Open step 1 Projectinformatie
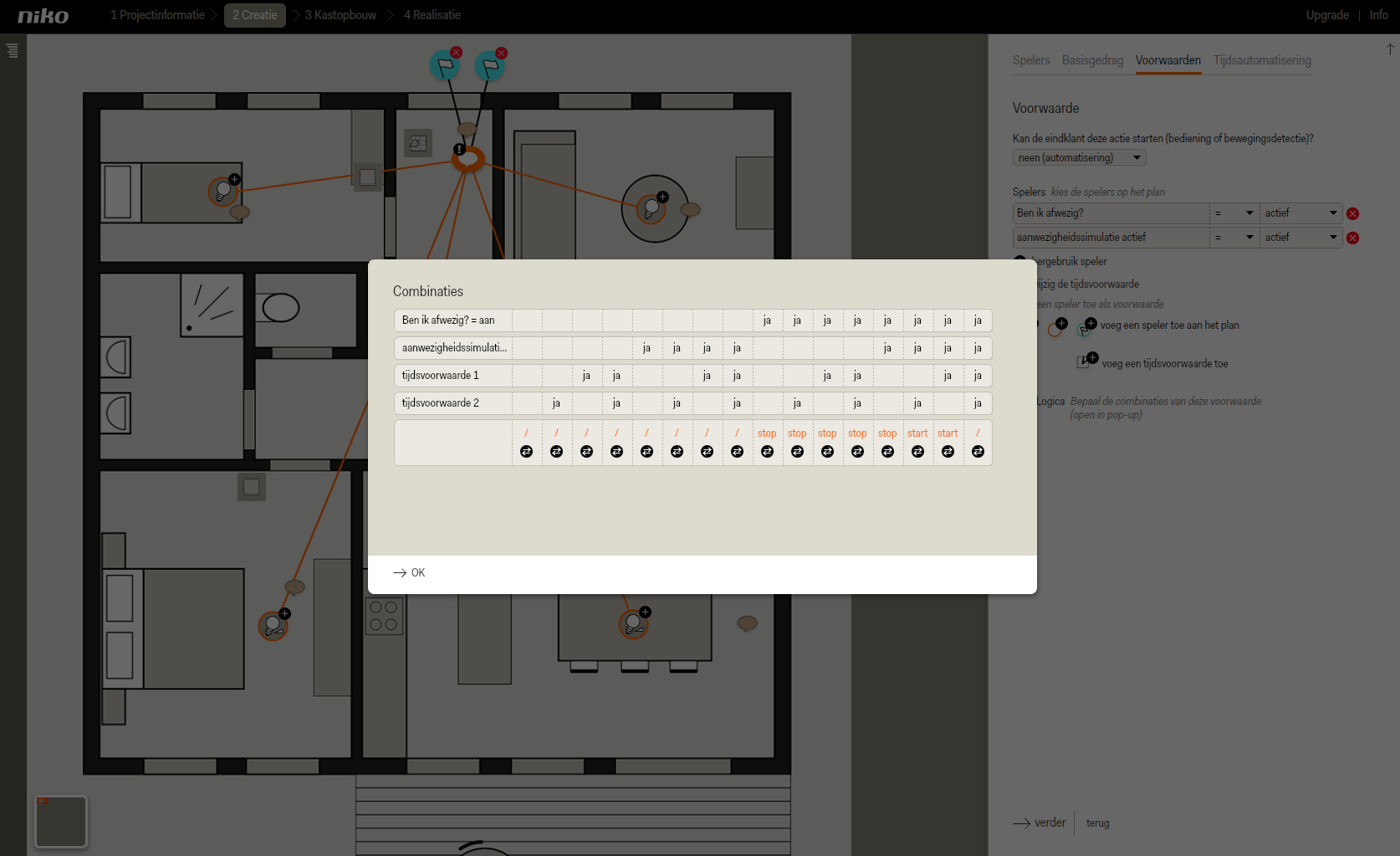The image size is (1400, 856). coord(157,15)
